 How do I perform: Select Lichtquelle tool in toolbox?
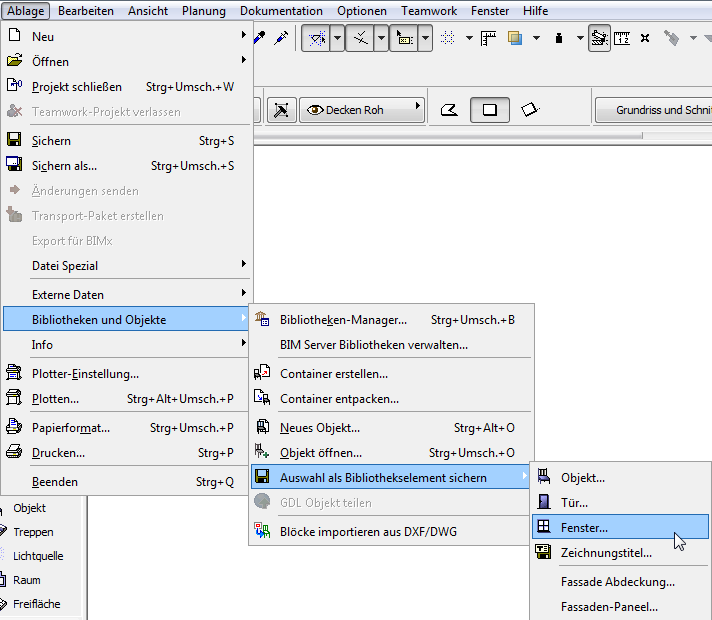[38, 556]
